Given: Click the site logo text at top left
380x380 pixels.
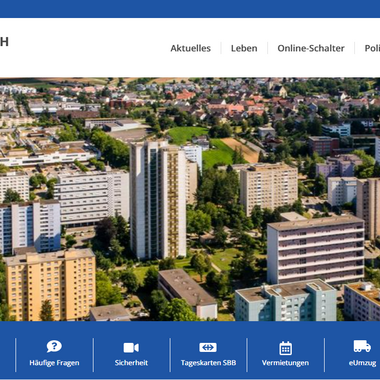Looking at the screenshot, I should pos(4,42).
